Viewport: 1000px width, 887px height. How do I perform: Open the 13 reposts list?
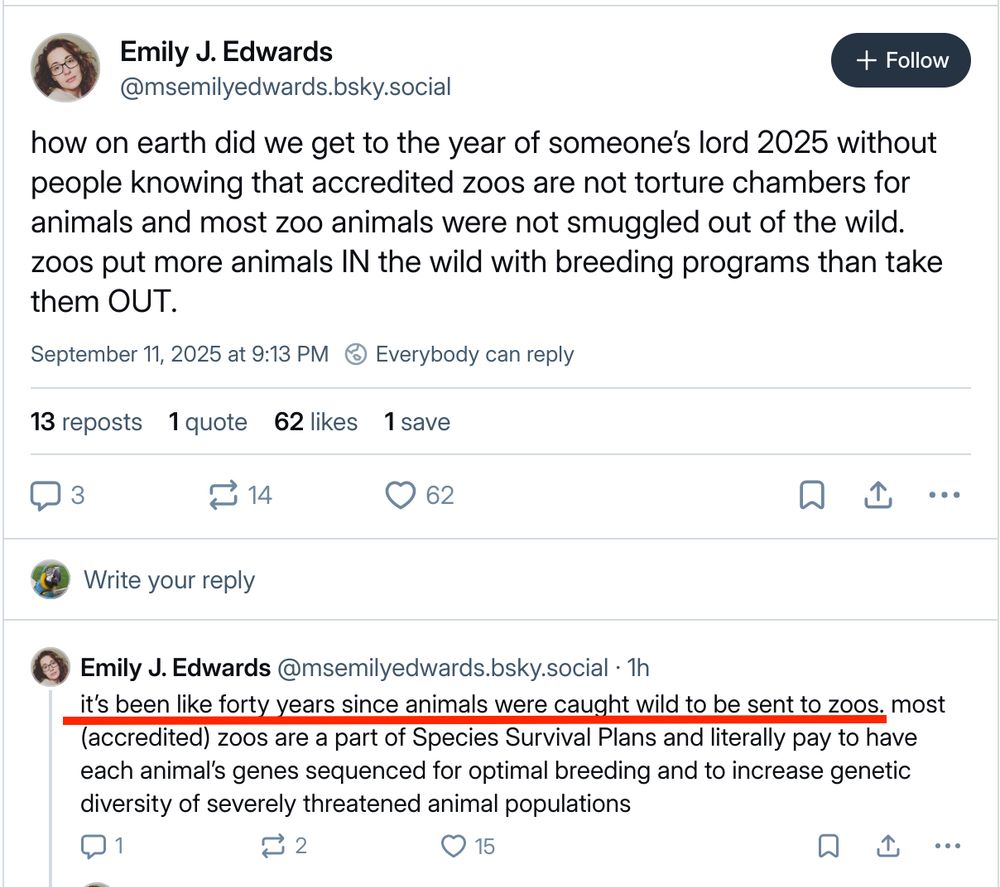pos(86,422)
